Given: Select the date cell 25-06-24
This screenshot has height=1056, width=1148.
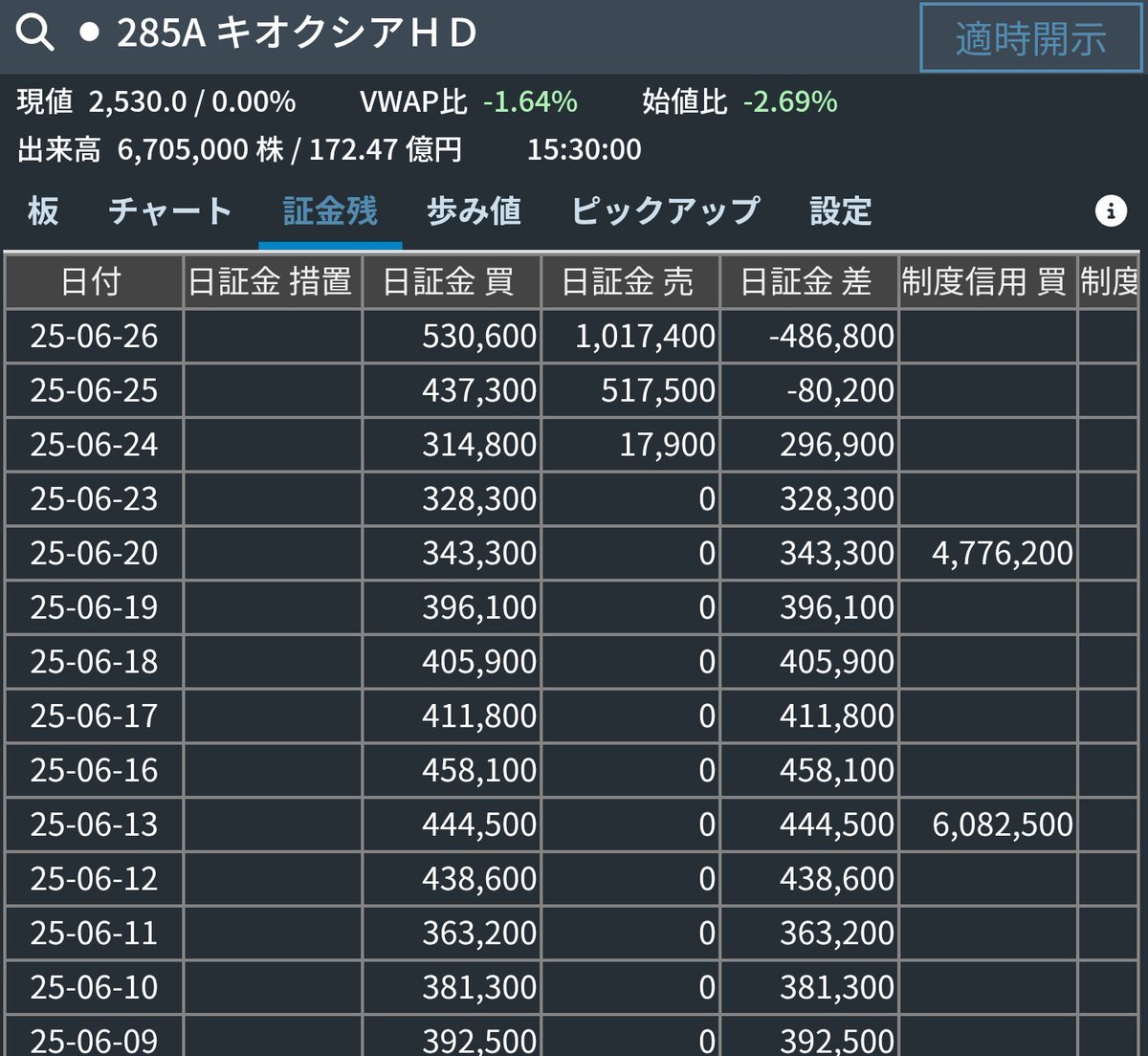Looking at the screenshot, I should pos(94,445).
